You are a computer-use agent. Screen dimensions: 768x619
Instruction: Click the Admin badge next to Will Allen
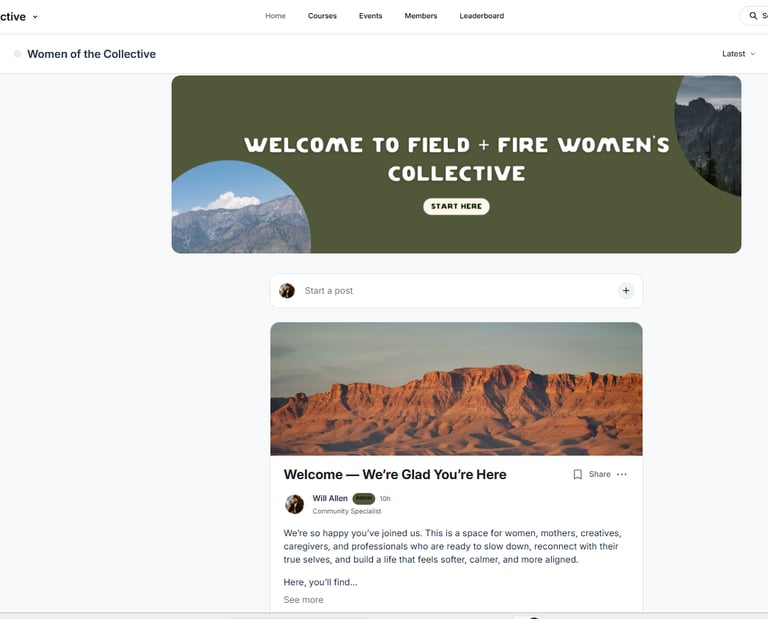click(363, 498)
